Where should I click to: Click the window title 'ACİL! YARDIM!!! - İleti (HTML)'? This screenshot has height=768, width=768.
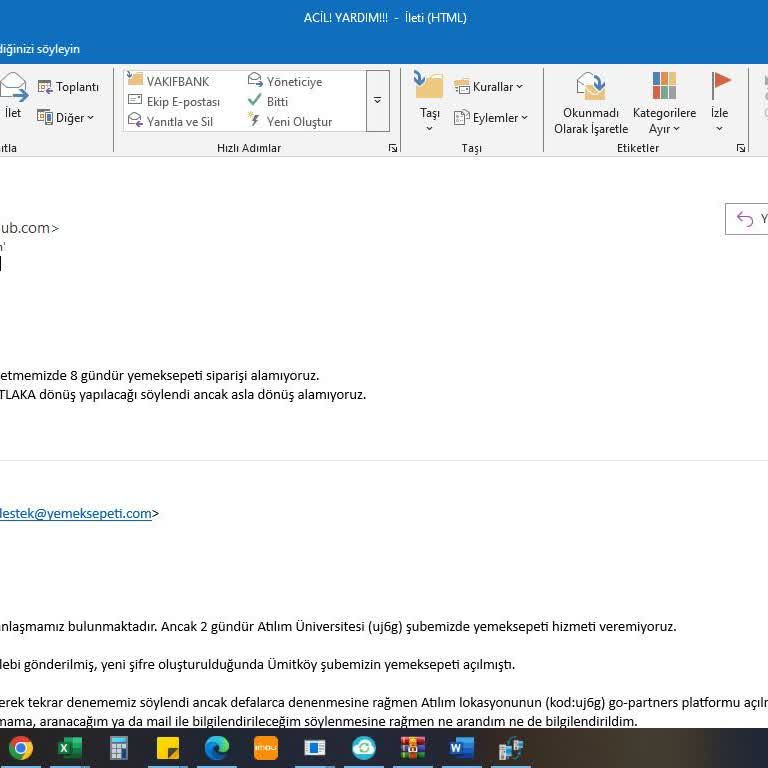pyautogui.click(x=385, y=18)
